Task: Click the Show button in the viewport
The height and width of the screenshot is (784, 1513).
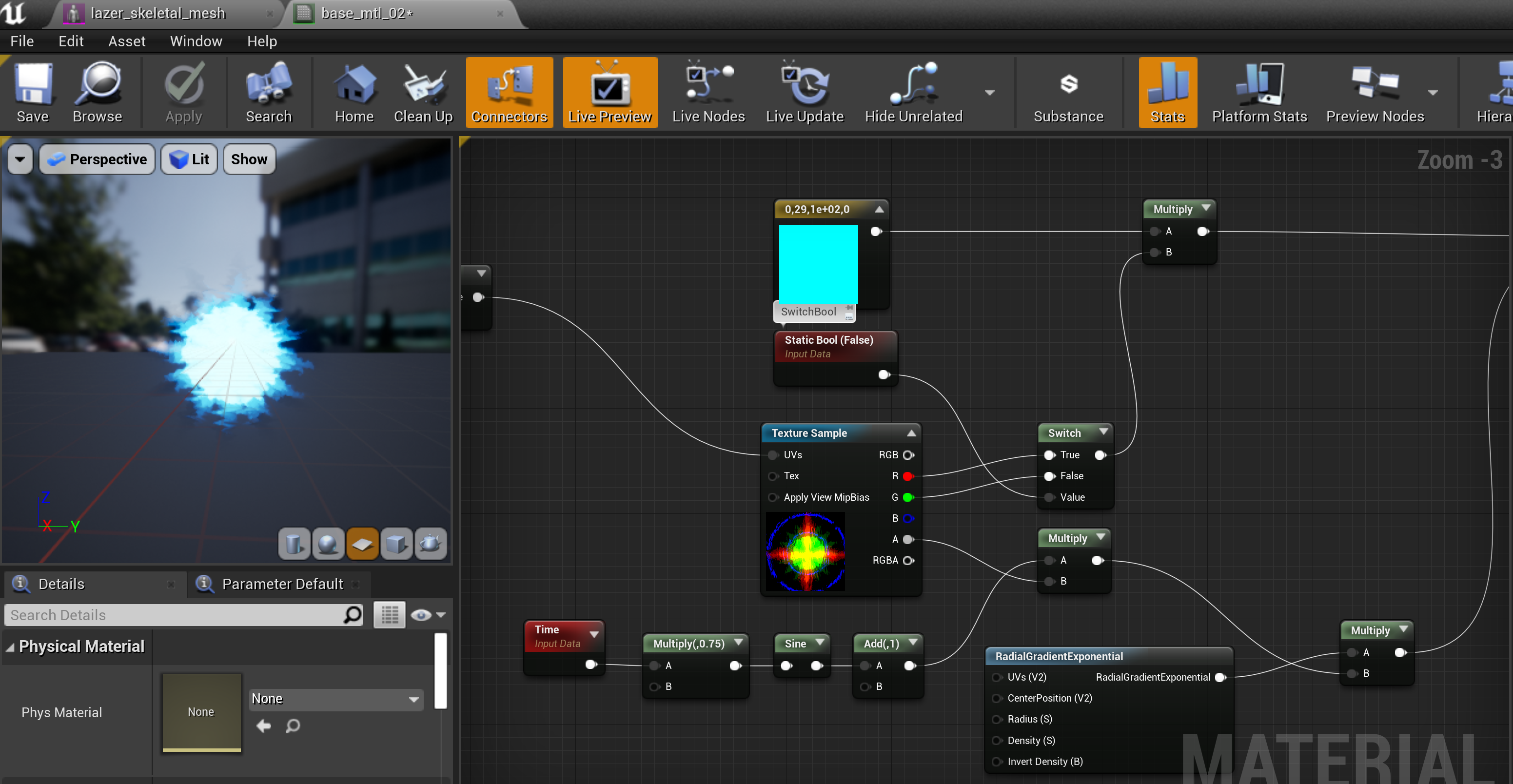Action: (249, 158)
